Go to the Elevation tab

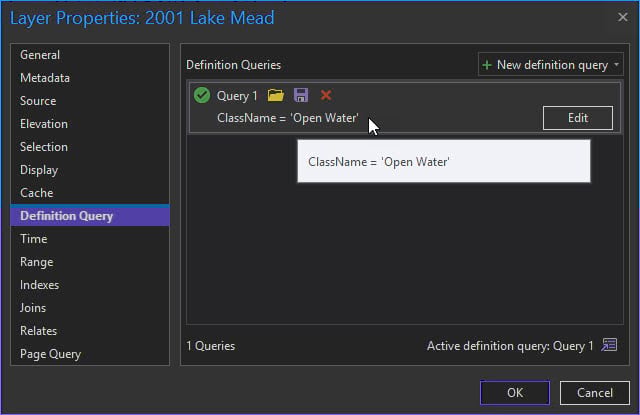44,124
